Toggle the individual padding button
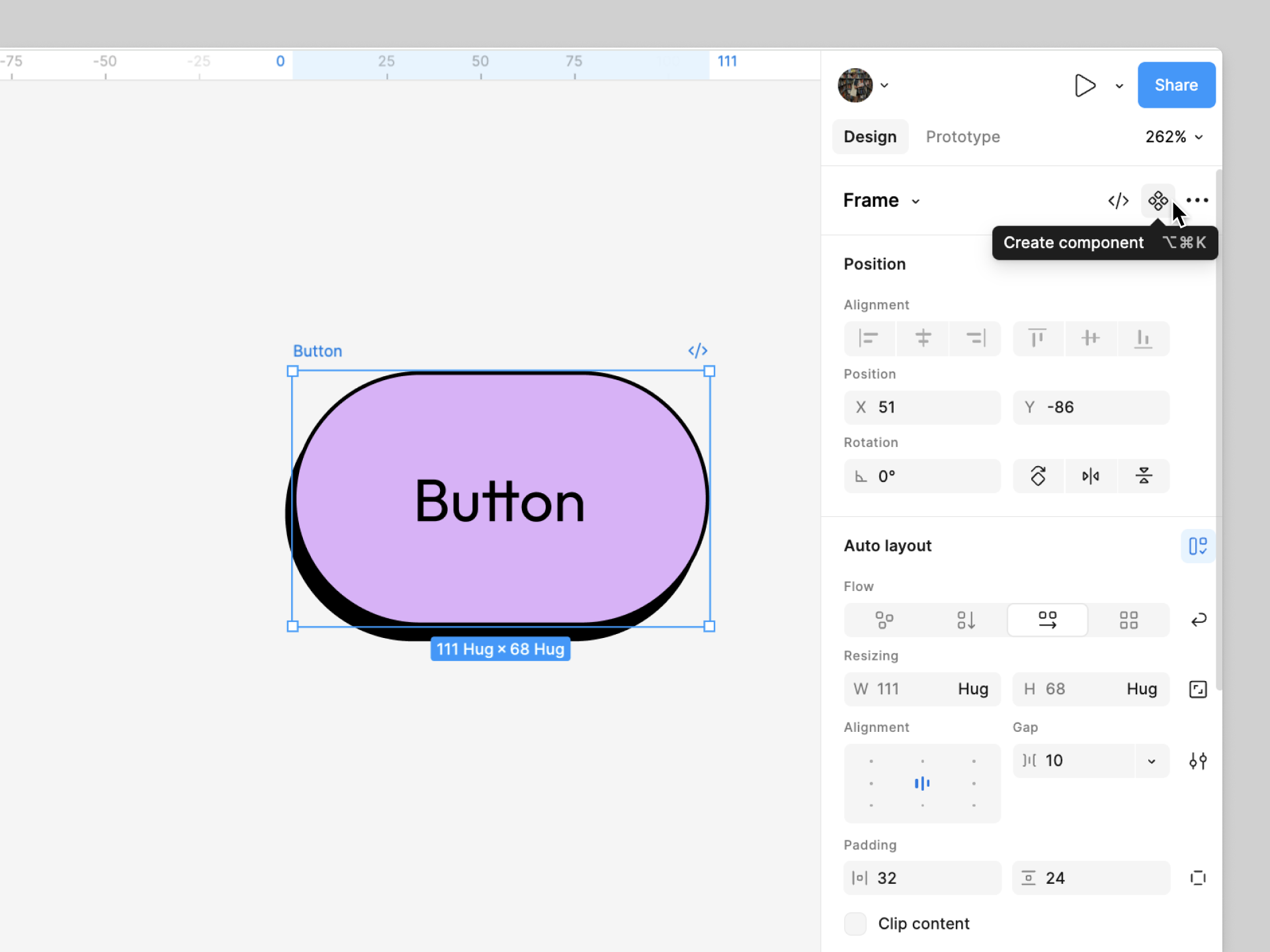This screenshot has width=1270, height=952. 1198,878
